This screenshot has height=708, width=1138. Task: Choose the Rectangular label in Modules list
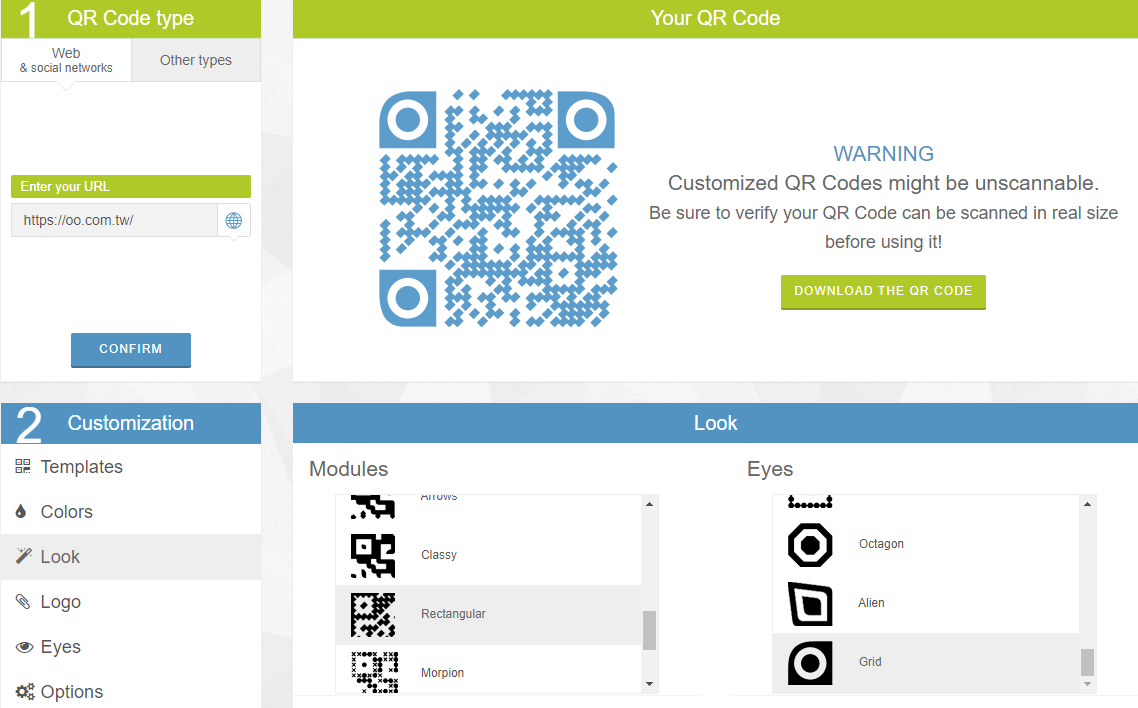(x=454, y=614)
